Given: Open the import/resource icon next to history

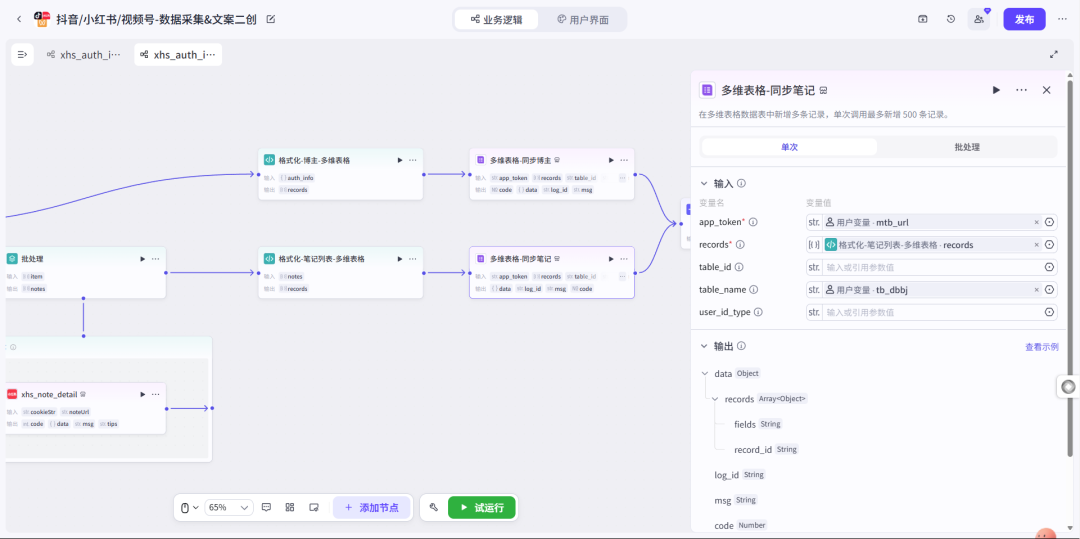Looking at the screenshot, I should (x=923, y=19).
